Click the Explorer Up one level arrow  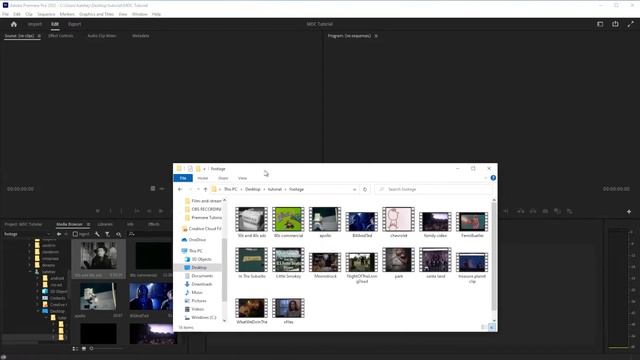205,189
